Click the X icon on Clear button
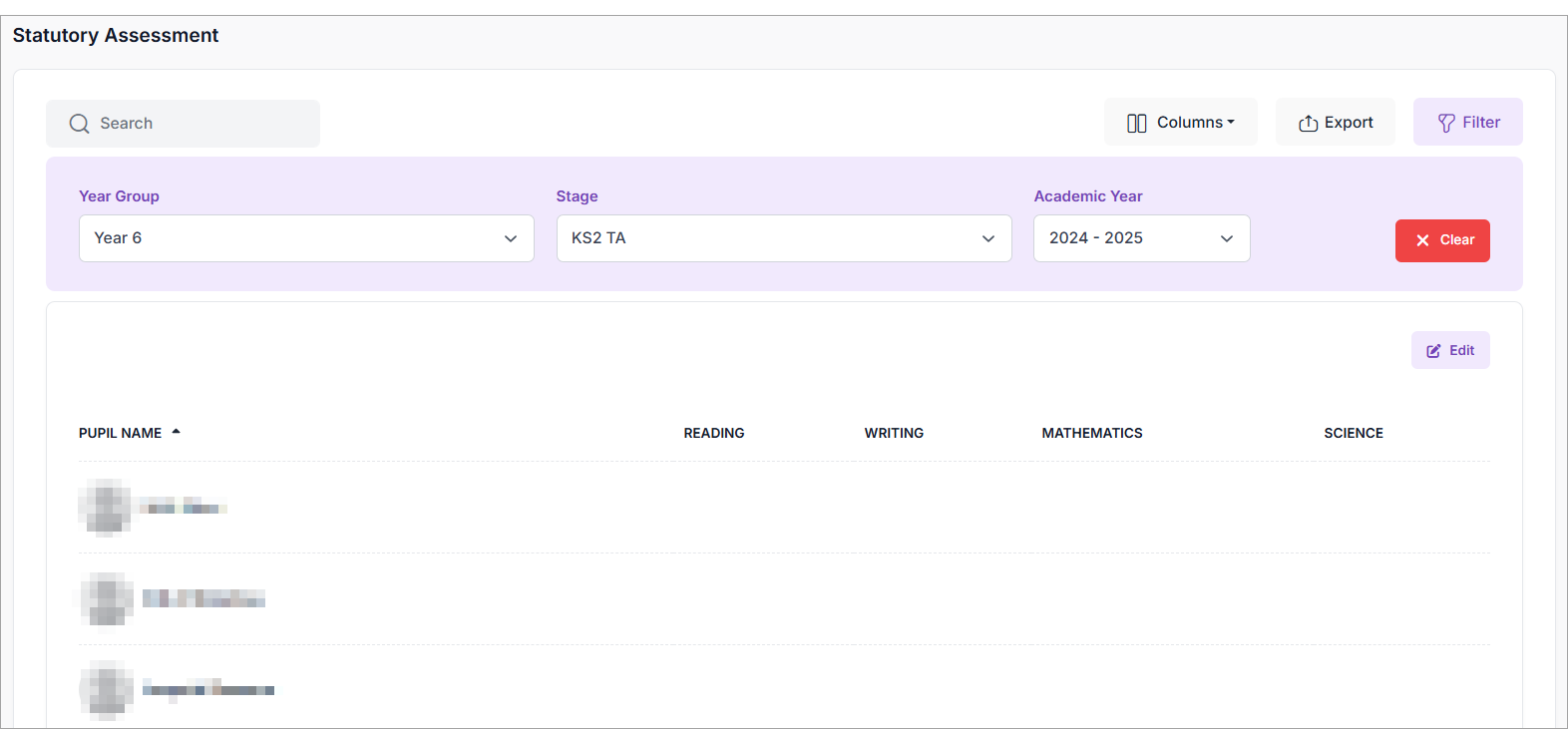1568x729 pixels. point(1422,240)
